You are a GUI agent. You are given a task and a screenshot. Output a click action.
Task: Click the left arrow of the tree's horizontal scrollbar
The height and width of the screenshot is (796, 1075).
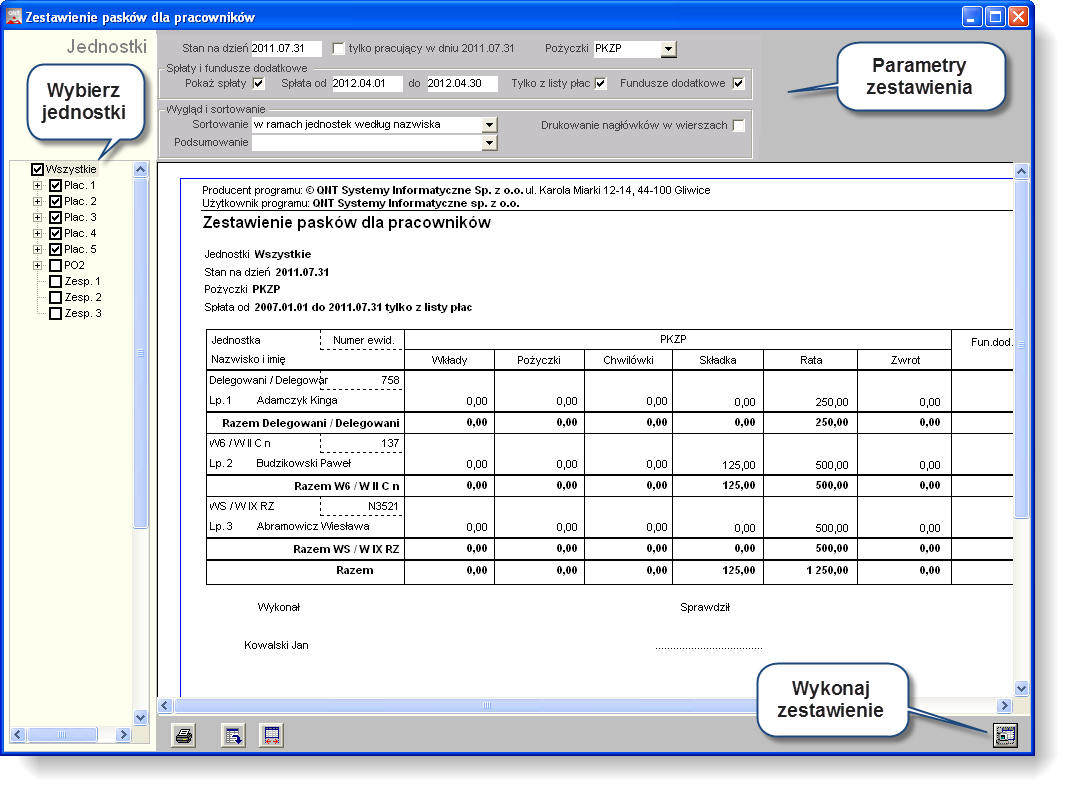18,734
